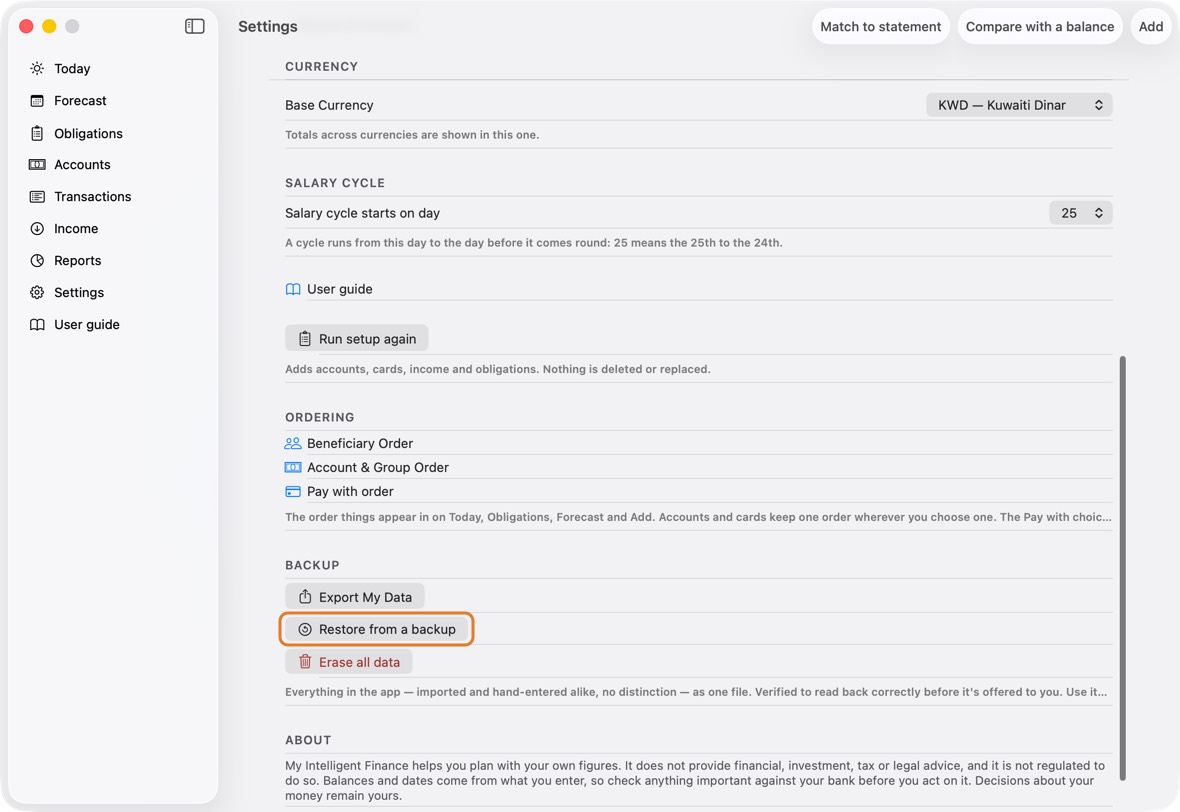This screenshot has width=1180, height=812.
Task: Click Export My Data
Action: pyautogui.click(x=354, y=597)
